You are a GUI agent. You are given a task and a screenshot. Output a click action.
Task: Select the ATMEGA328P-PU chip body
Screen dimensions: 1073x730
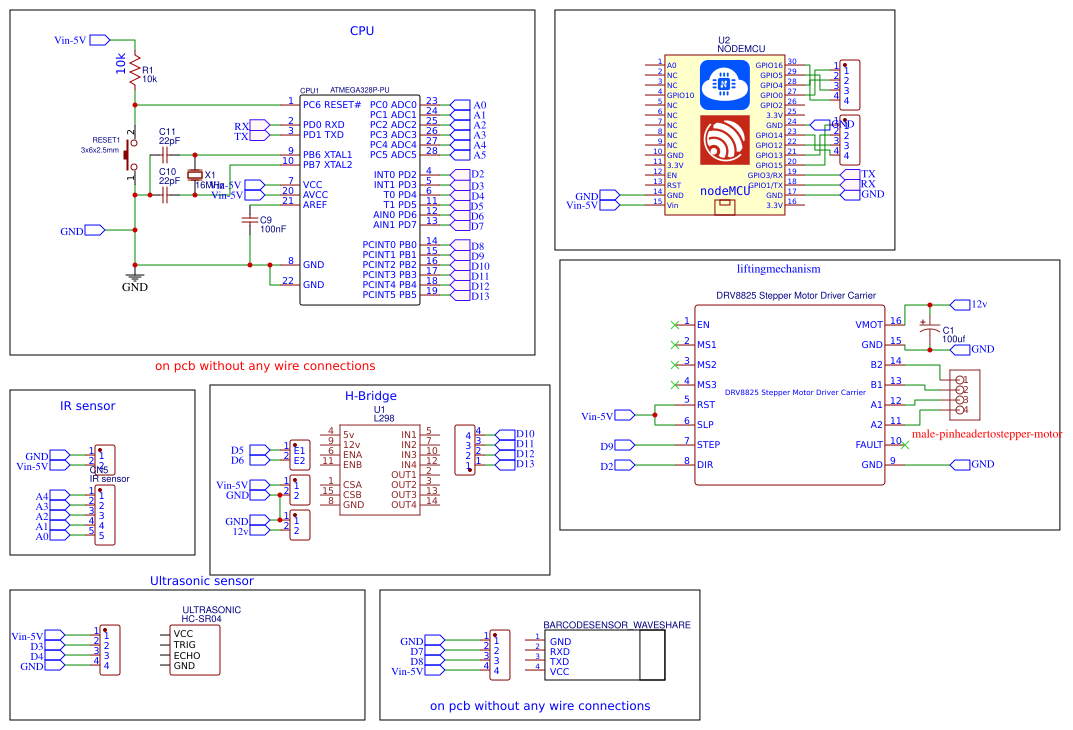[360, 200]
